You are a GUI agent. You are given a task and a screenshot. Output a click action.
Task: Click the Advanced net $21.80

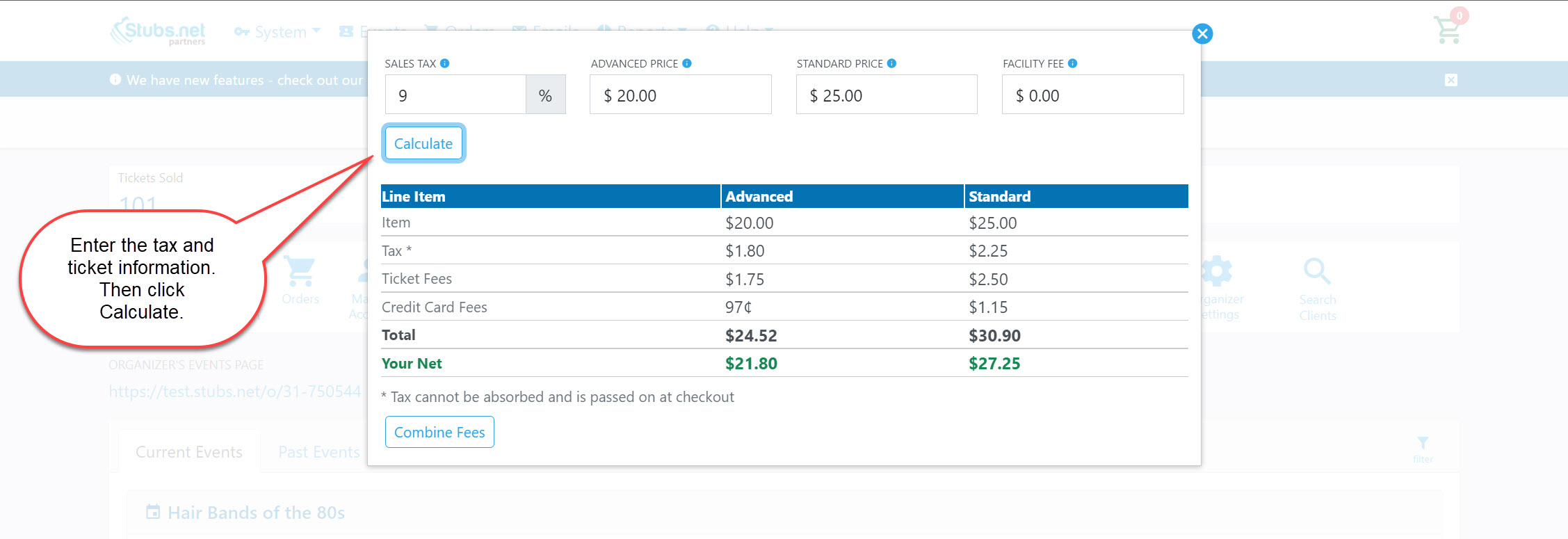tap(751, 363)
